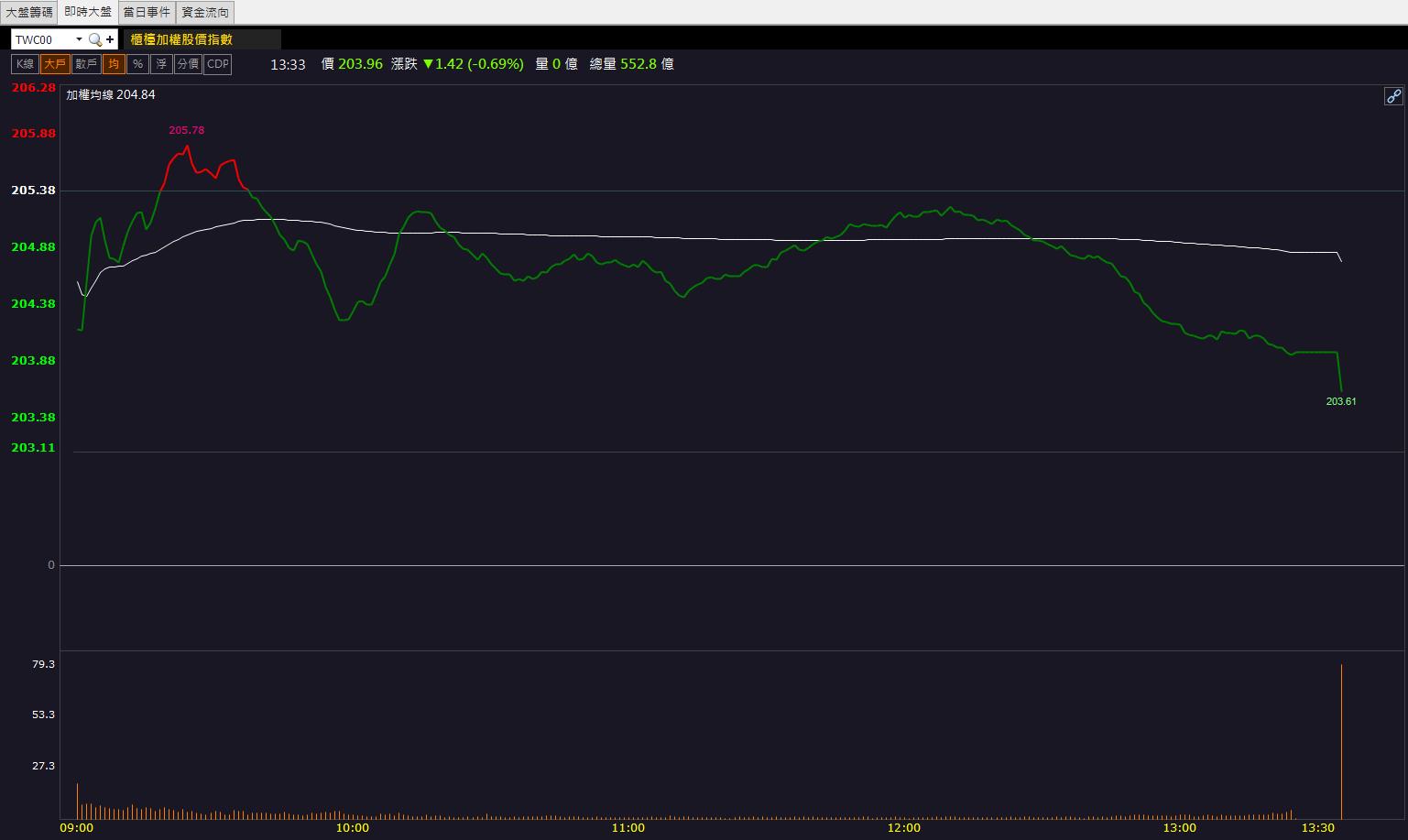Switch to the 即時大盤 tab

tap(88, 12)
